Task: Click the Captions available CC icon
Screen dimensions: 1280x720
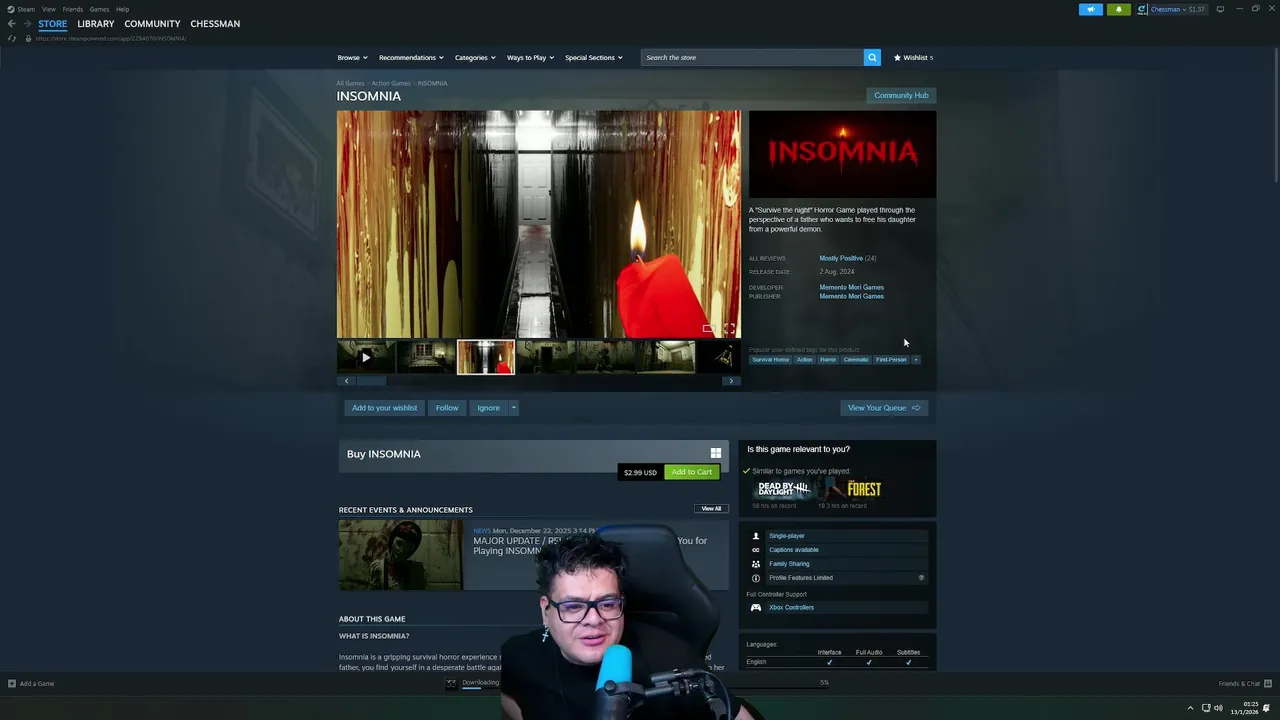Action: click(x=756, y=550)
